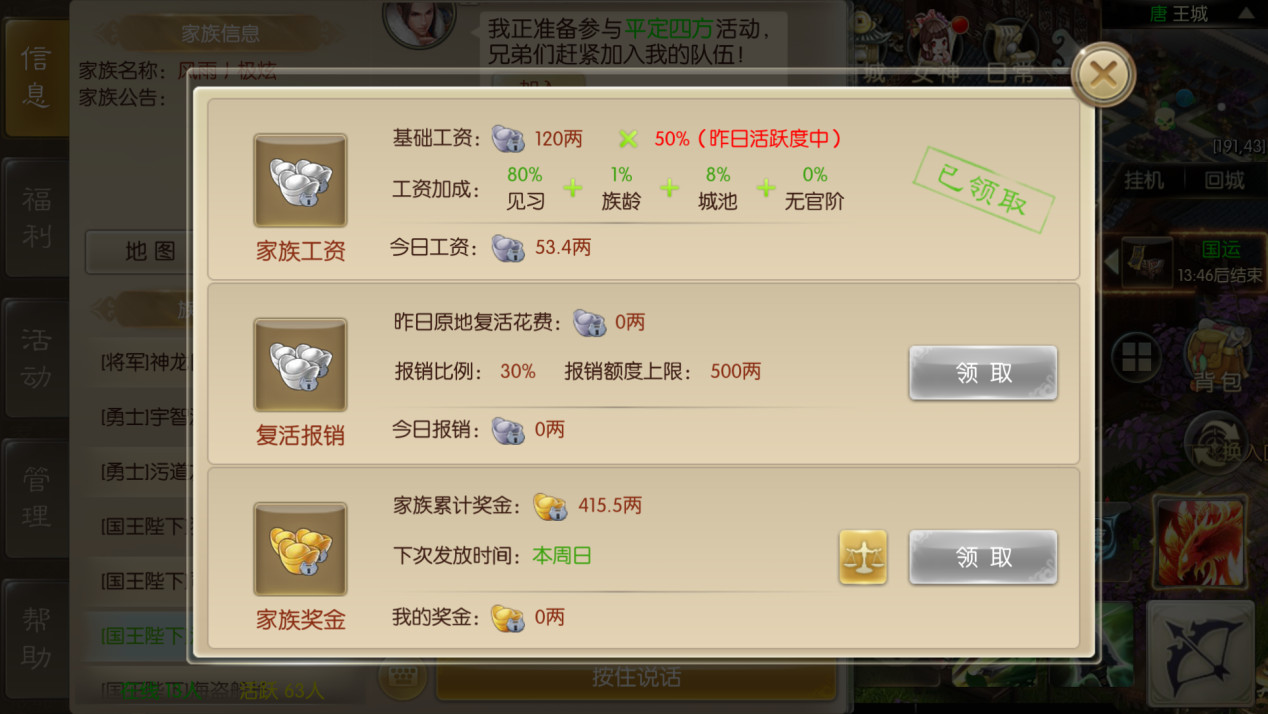Switch to the 信息 side tab

pos(36,77)
